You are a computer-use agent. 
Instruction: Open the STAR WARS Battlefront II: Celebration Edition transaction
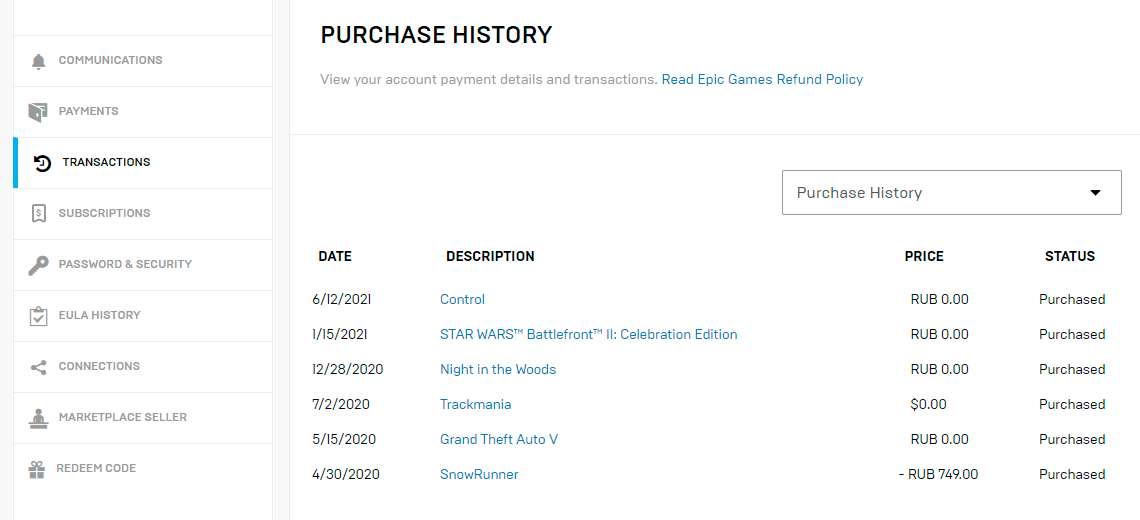[x=589, y=335]
